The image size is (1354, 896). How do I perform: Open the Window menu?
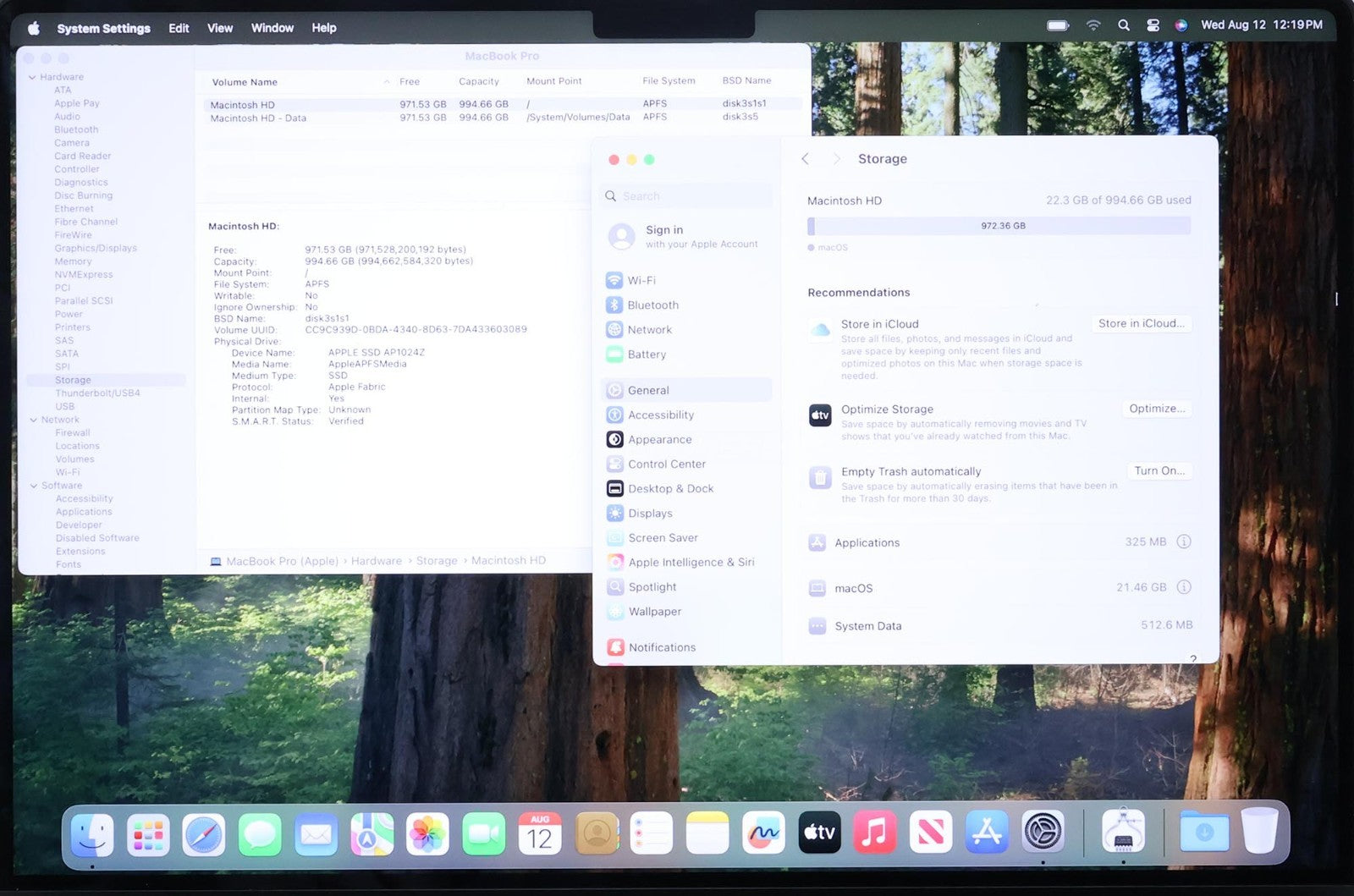pyautogui.click(x=272, y=28)
